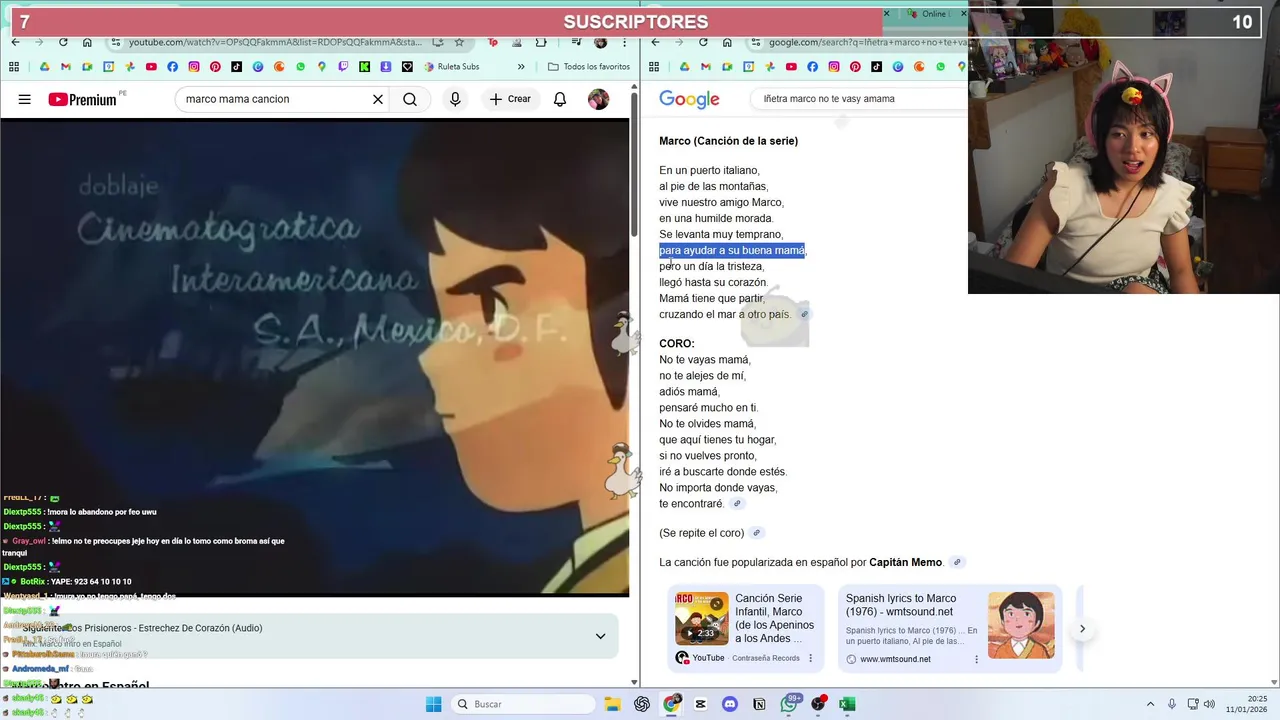
Task: Open ChatGPT from the taskbar
Action: pyautogui.click(x=642, y=704)
